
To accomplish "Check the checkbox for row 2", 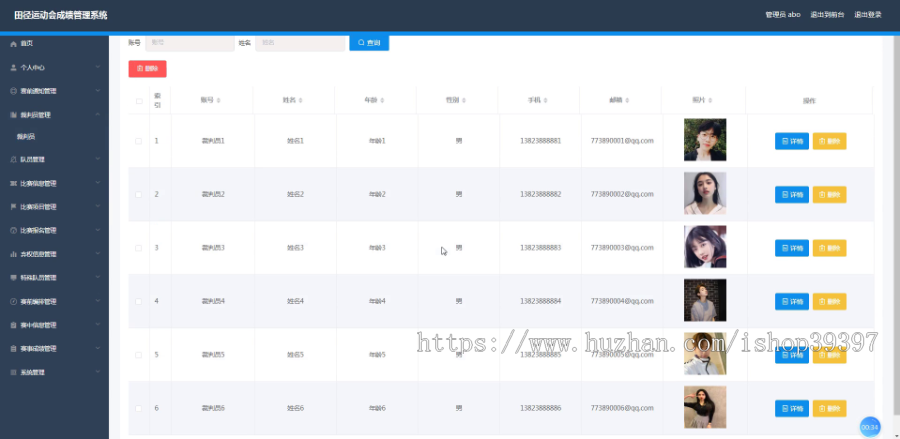I will 138,195.
